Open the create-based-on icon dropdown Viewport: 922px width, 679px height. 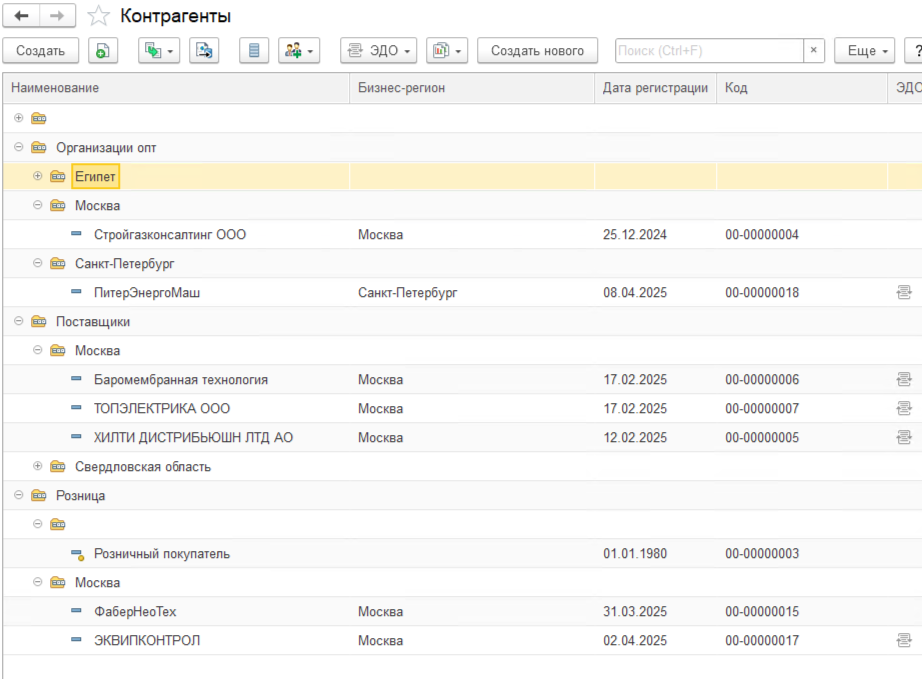pos(159,51)
